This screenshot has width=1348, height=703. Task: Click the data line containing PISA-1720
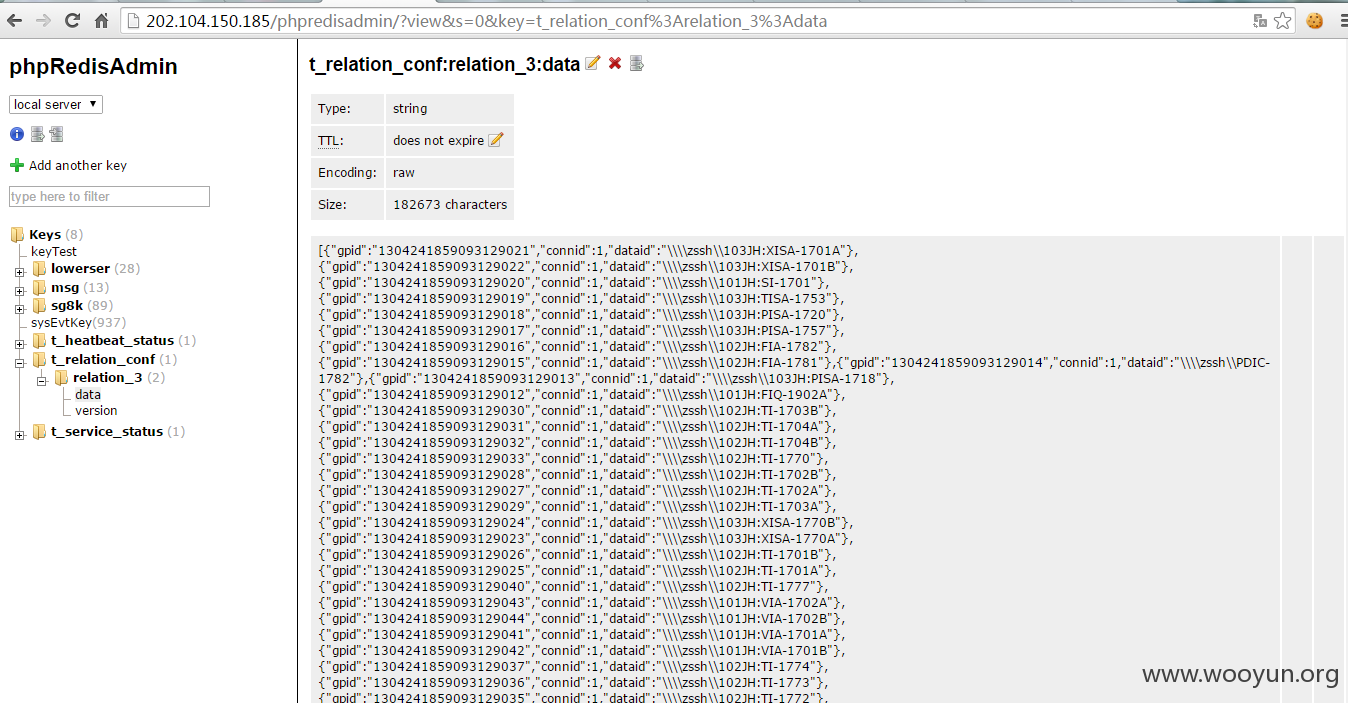tap(582, 314)
